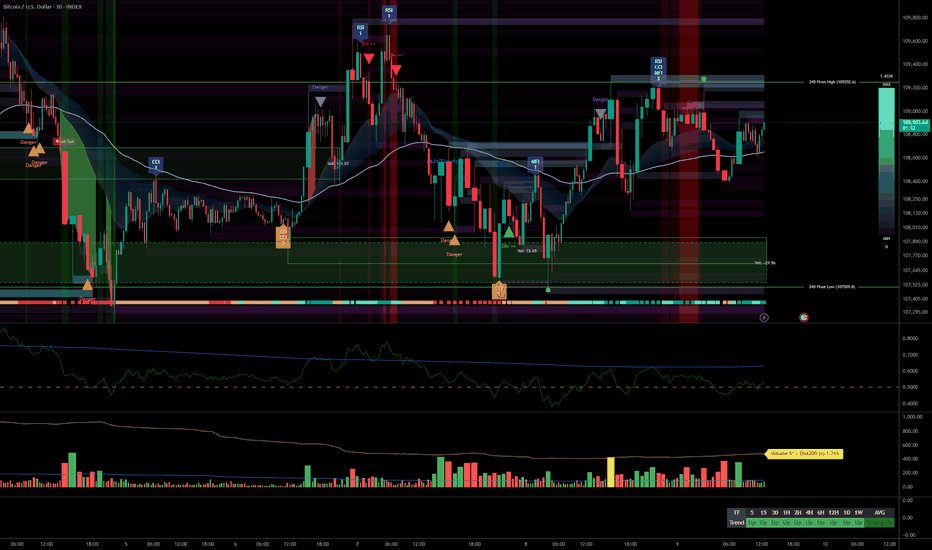Screen dimensions: 932x550
Task: Click the red down triangle under first Div
Action: click(369, 58)
